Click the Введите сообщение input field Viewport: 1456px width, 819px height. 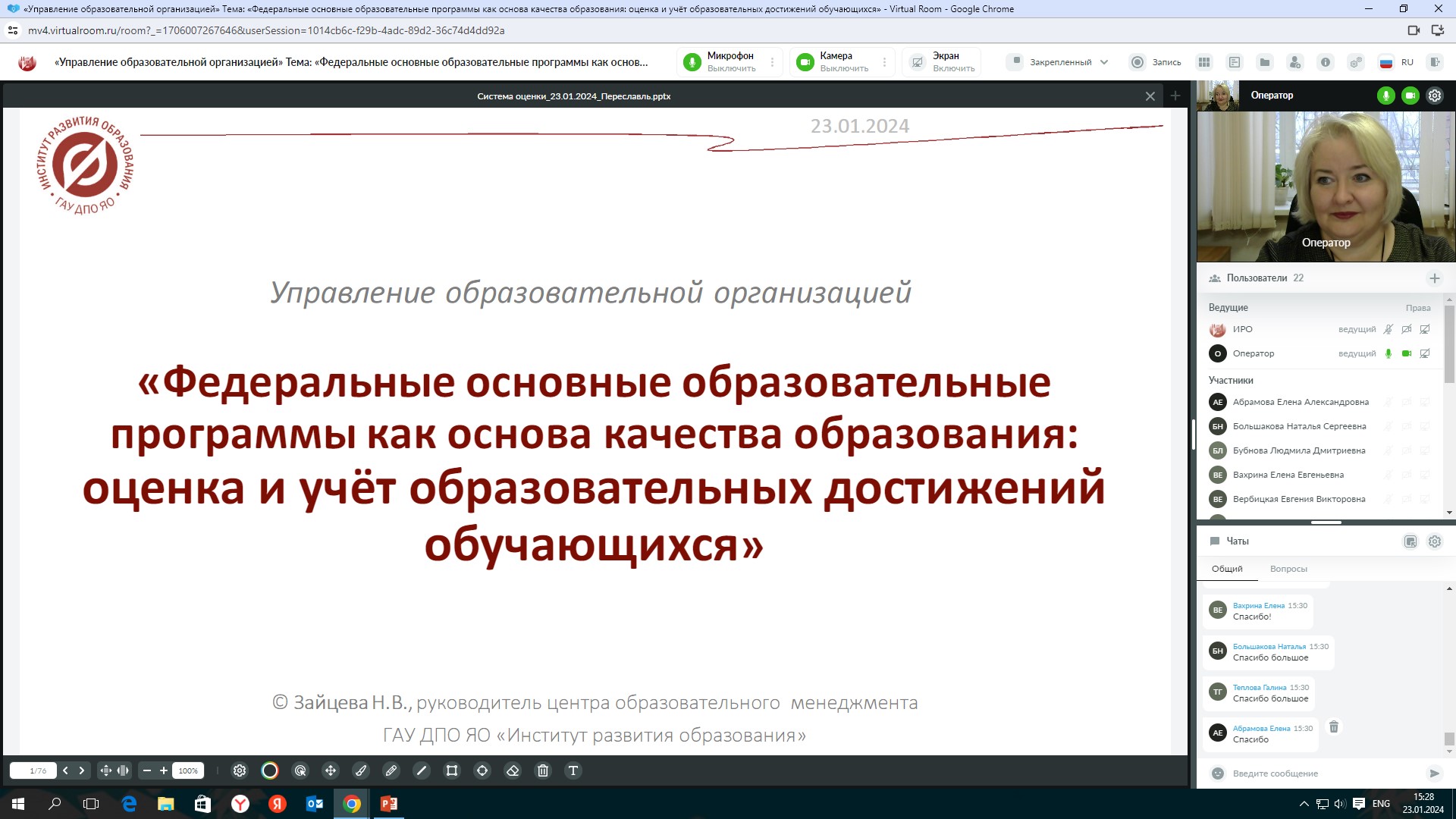[x=1325, y=773]
